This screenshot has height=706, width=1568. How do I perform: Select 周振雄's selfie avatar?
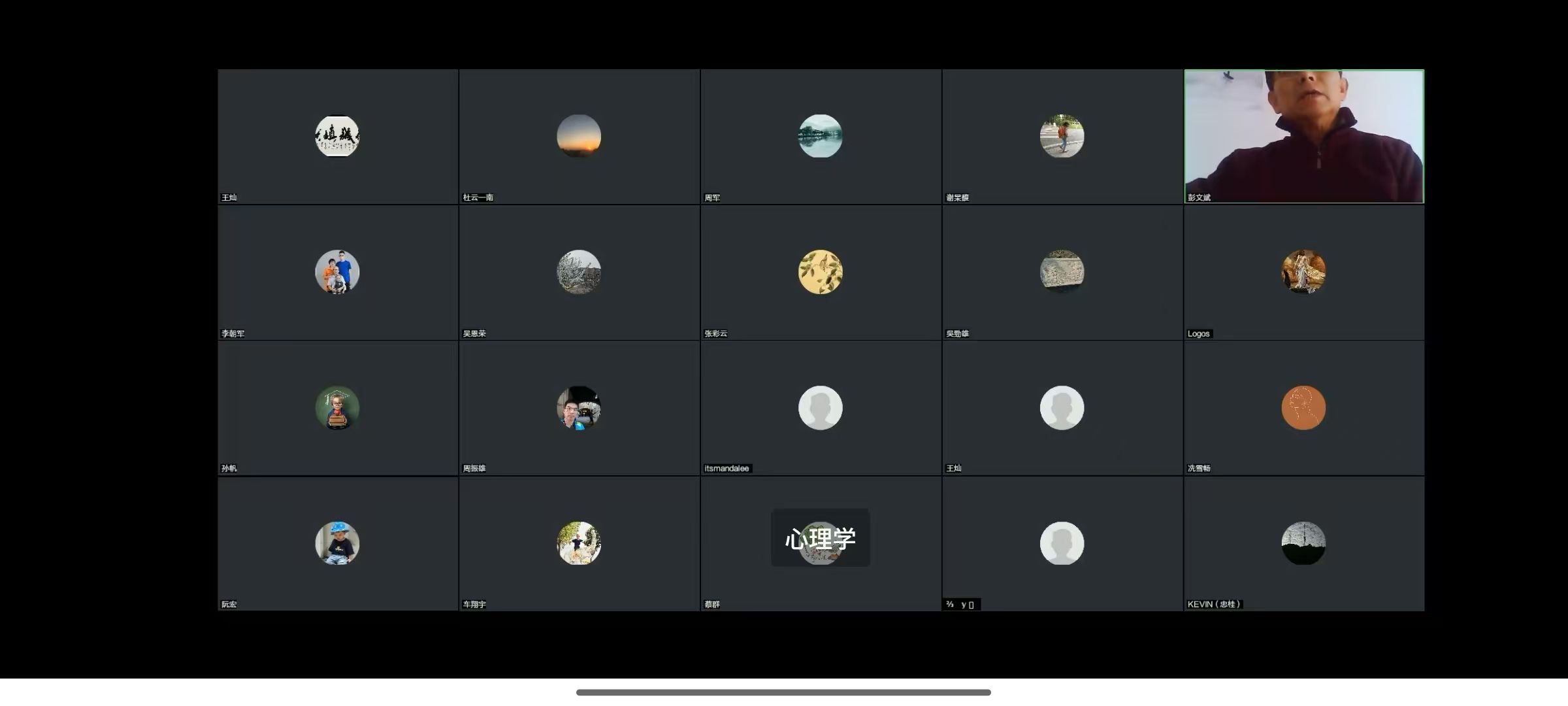(x=579, y=408)
